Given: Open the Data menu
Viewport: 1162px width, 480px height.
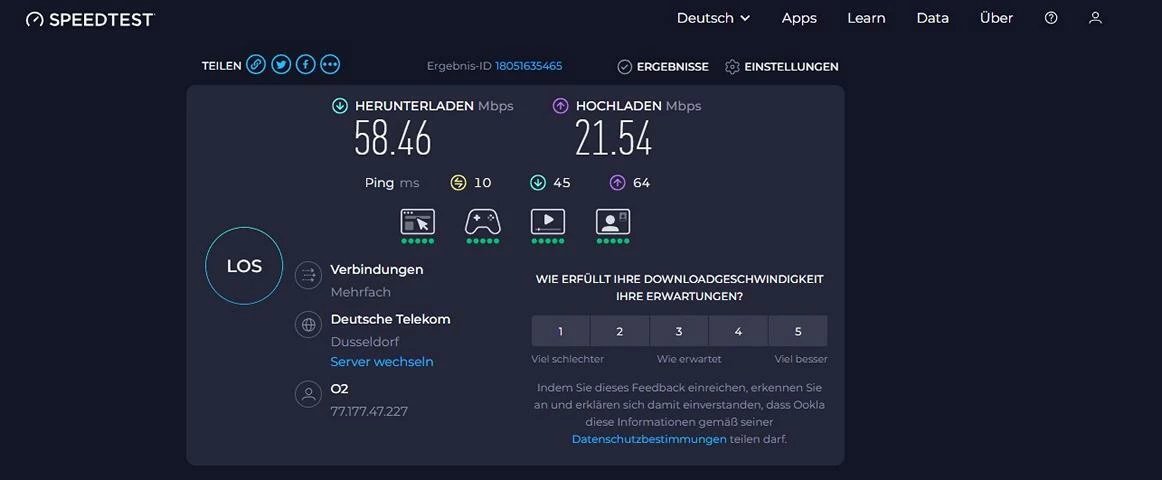Looking at the screenshot, I should coord(932,19).
